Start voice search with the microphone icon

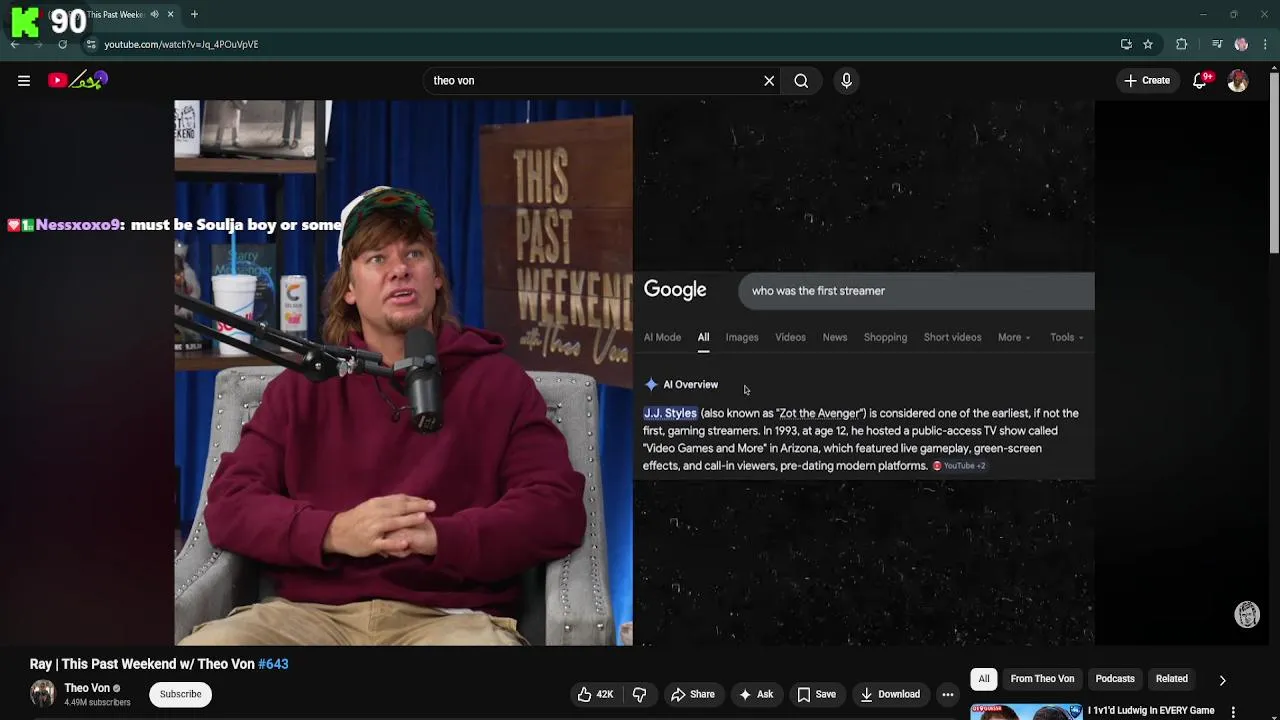point(846,81)
